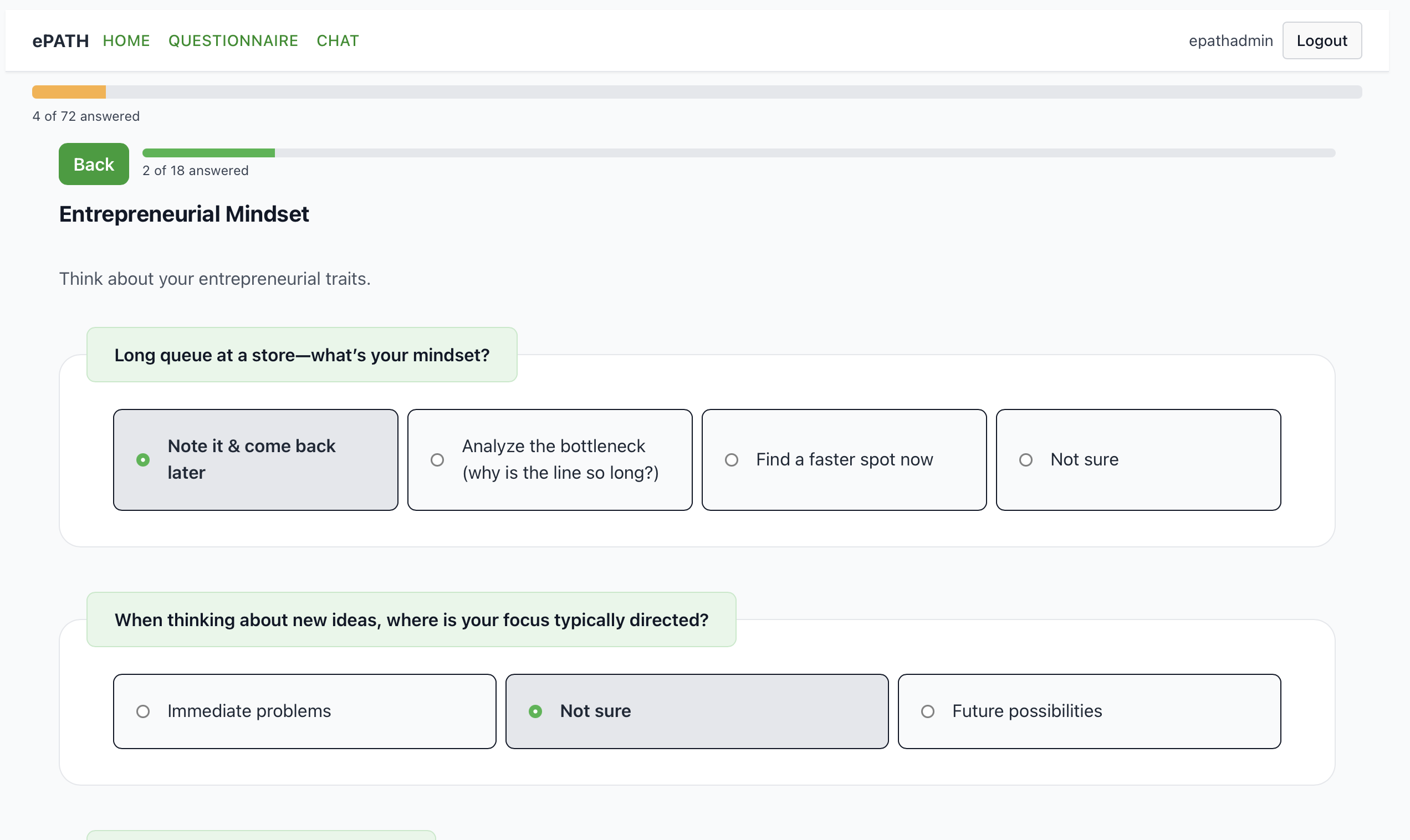Viewport: 1410px width, 840px height.
Task: Log out using the Logout button
Action: click(1322, 41)
